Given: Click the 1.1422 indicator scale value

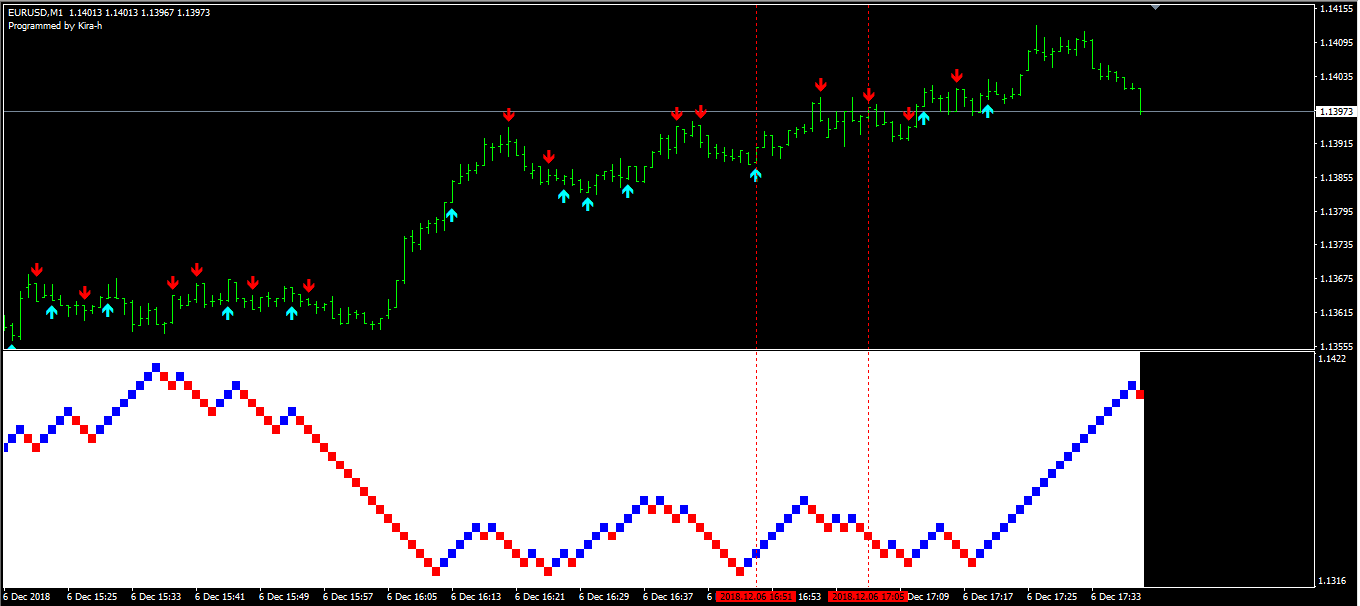Looking at the screenshot, I should tap(1332, 358).
